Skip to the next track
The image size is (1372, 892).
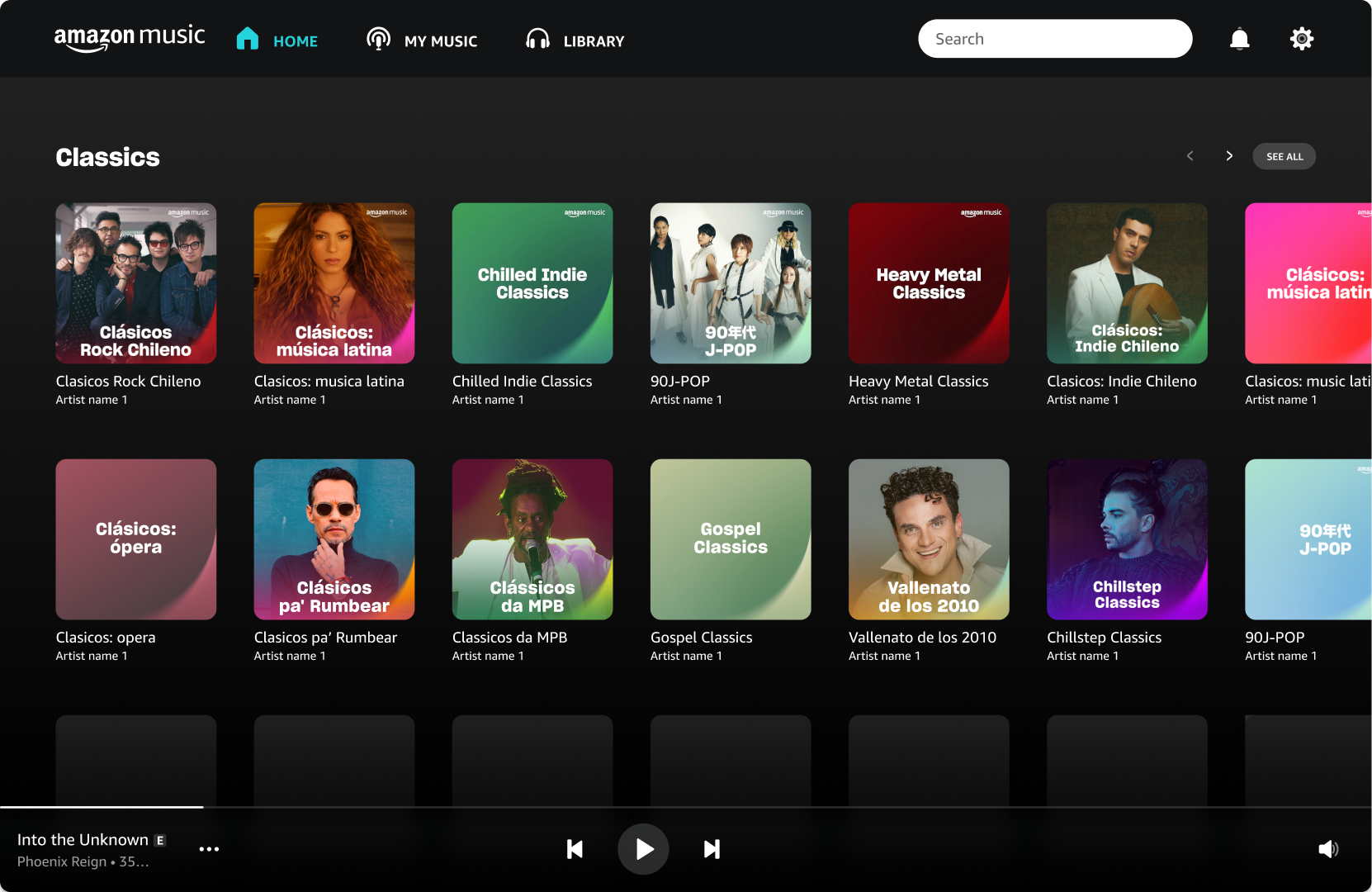click(x=712, y=849)
